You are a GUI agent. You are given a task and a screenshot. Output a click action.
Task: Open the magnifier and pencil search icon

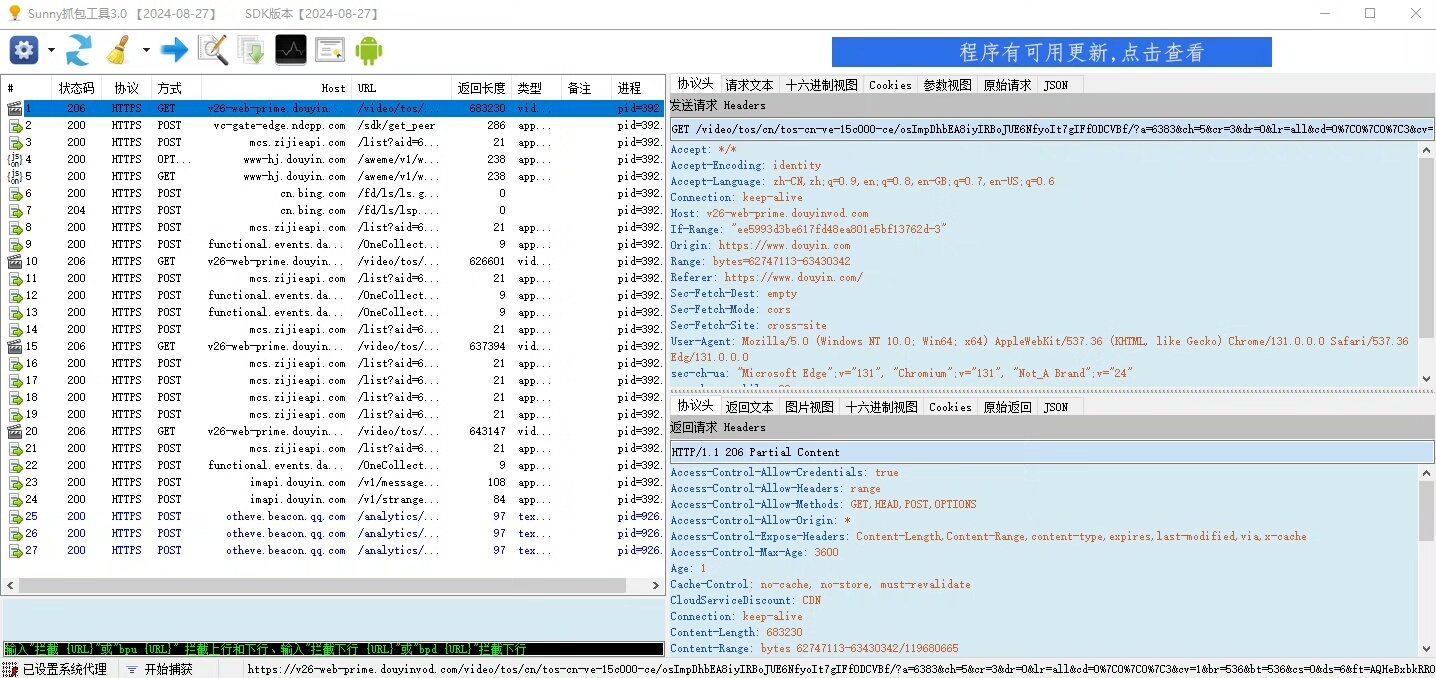(212, 50)
